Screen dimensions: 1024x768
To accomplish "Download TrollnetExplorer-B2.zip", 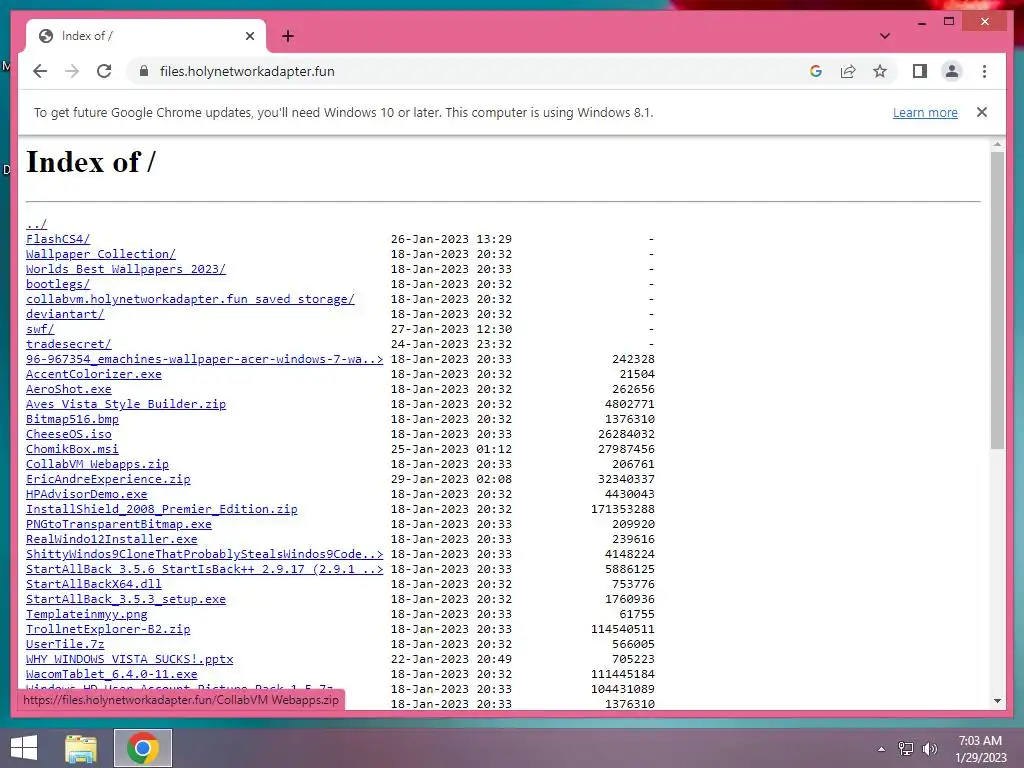I will pos(108,630).
